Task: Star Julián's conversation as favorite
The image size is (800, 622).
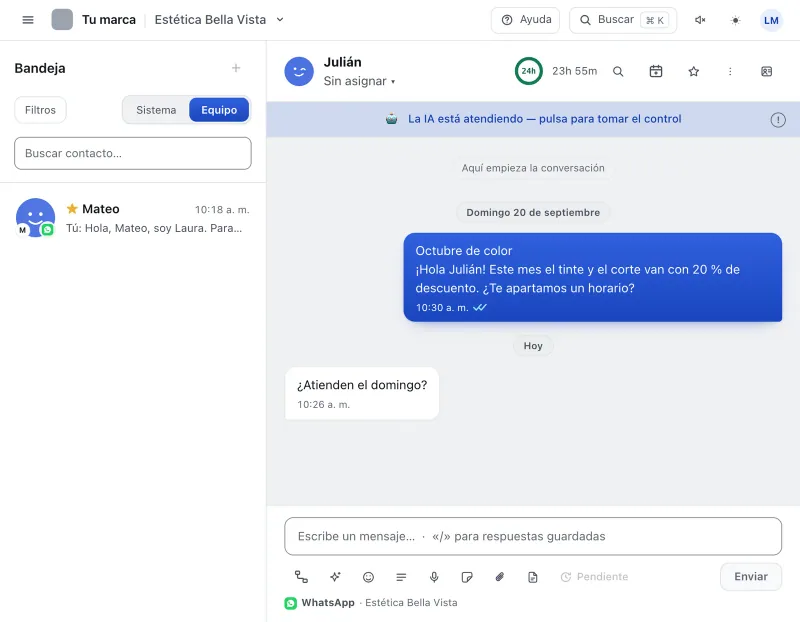Action: (693, 71)
